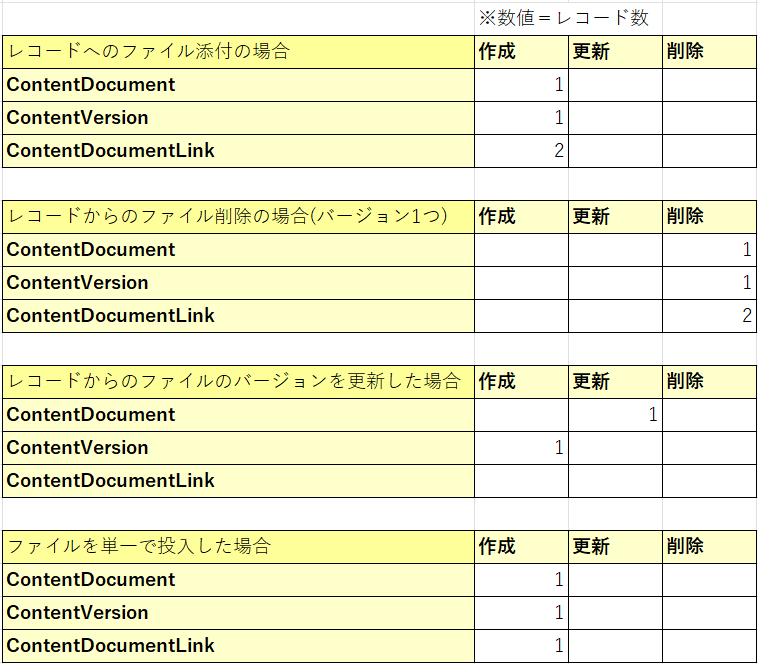The image size is (758, 664).
Task: Select 更新 header in the 単一で投入 table
Action: [615, 546]
